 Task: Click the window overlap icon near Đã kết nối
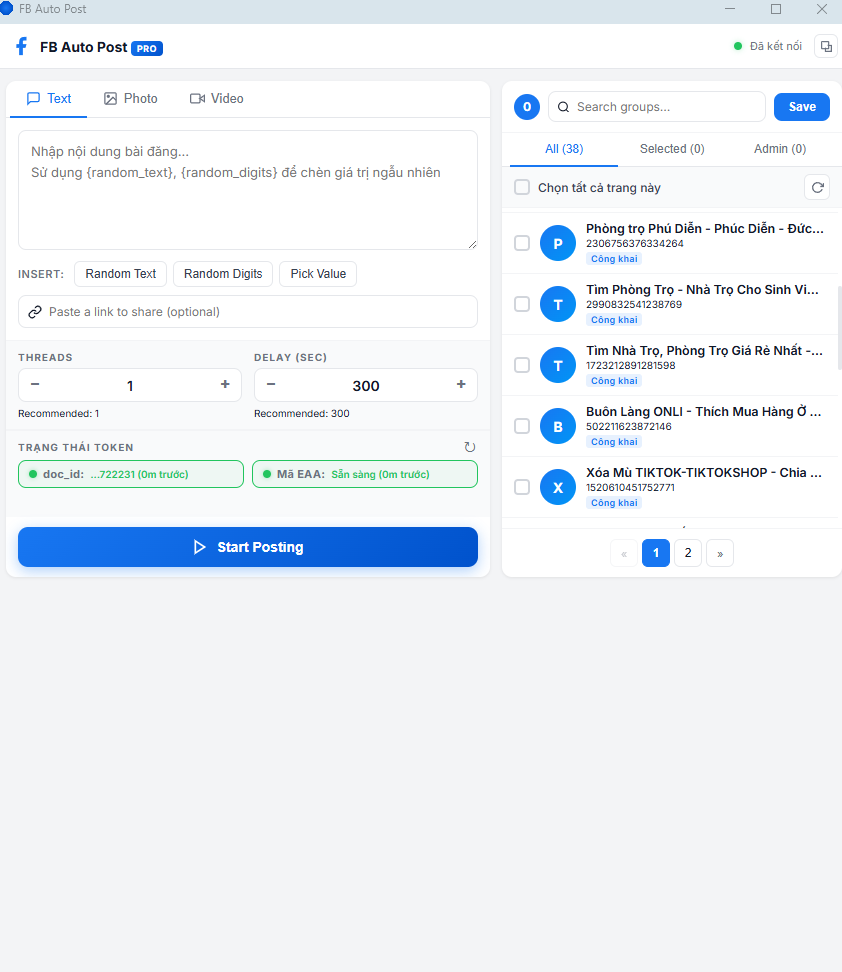[x=825, y=46]
